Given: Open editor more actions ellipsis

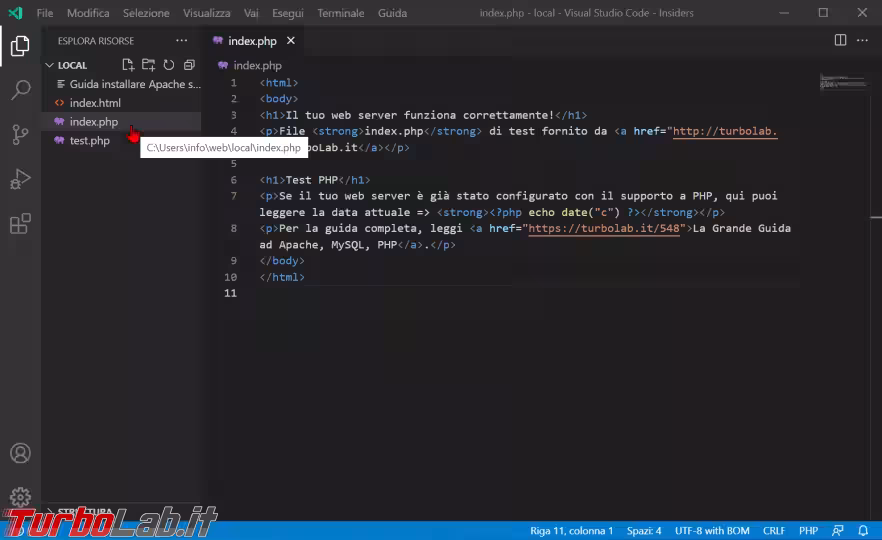Looking at the screenshot, I should pos(862,40).
